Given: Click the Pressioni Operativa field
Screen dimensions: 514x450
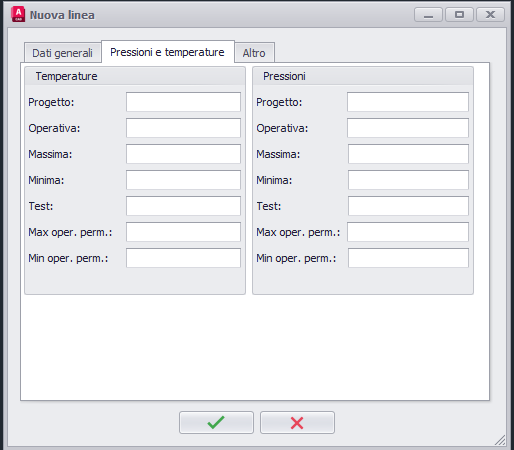Looking at the screenshot, I should pyautogui.click(x=408, y=128).
